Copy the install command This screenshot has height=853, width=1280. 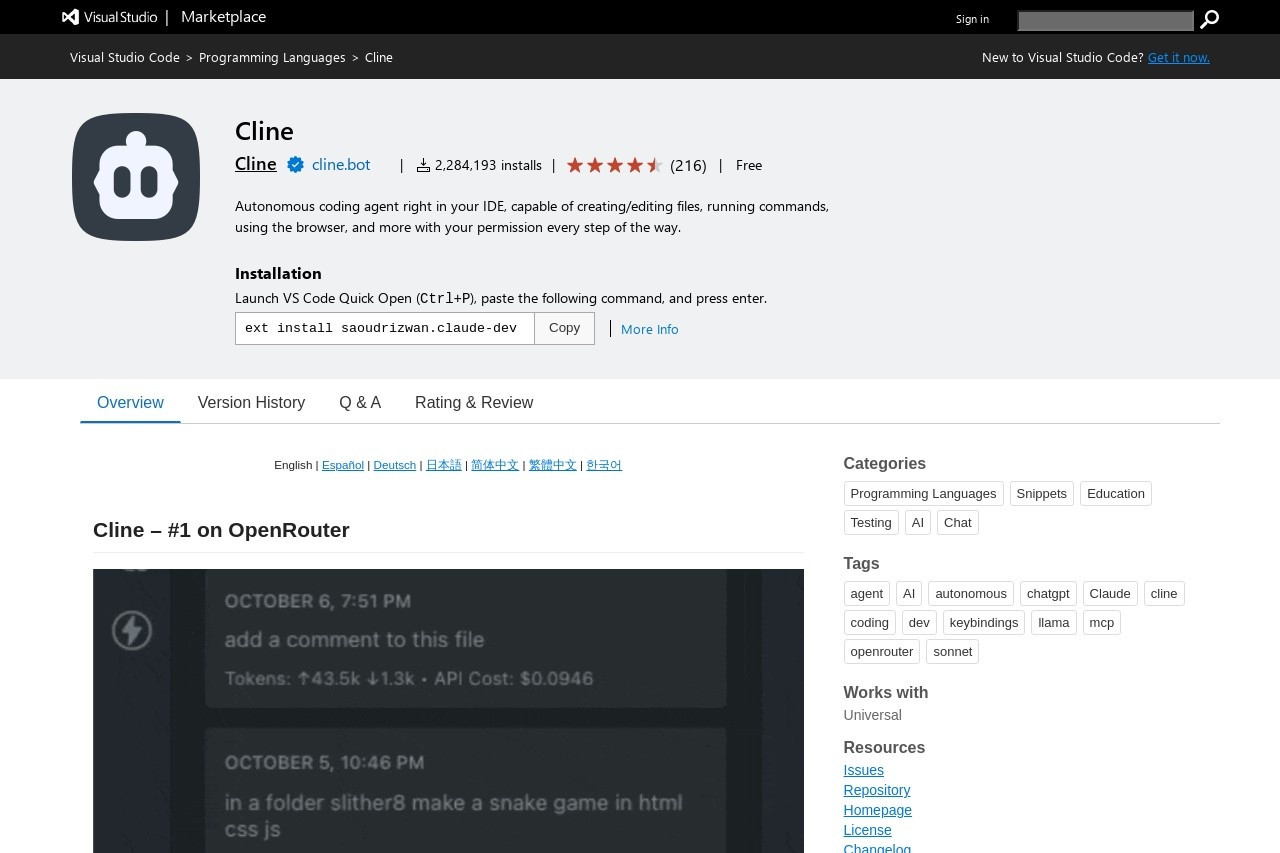(x=564, y=328)
